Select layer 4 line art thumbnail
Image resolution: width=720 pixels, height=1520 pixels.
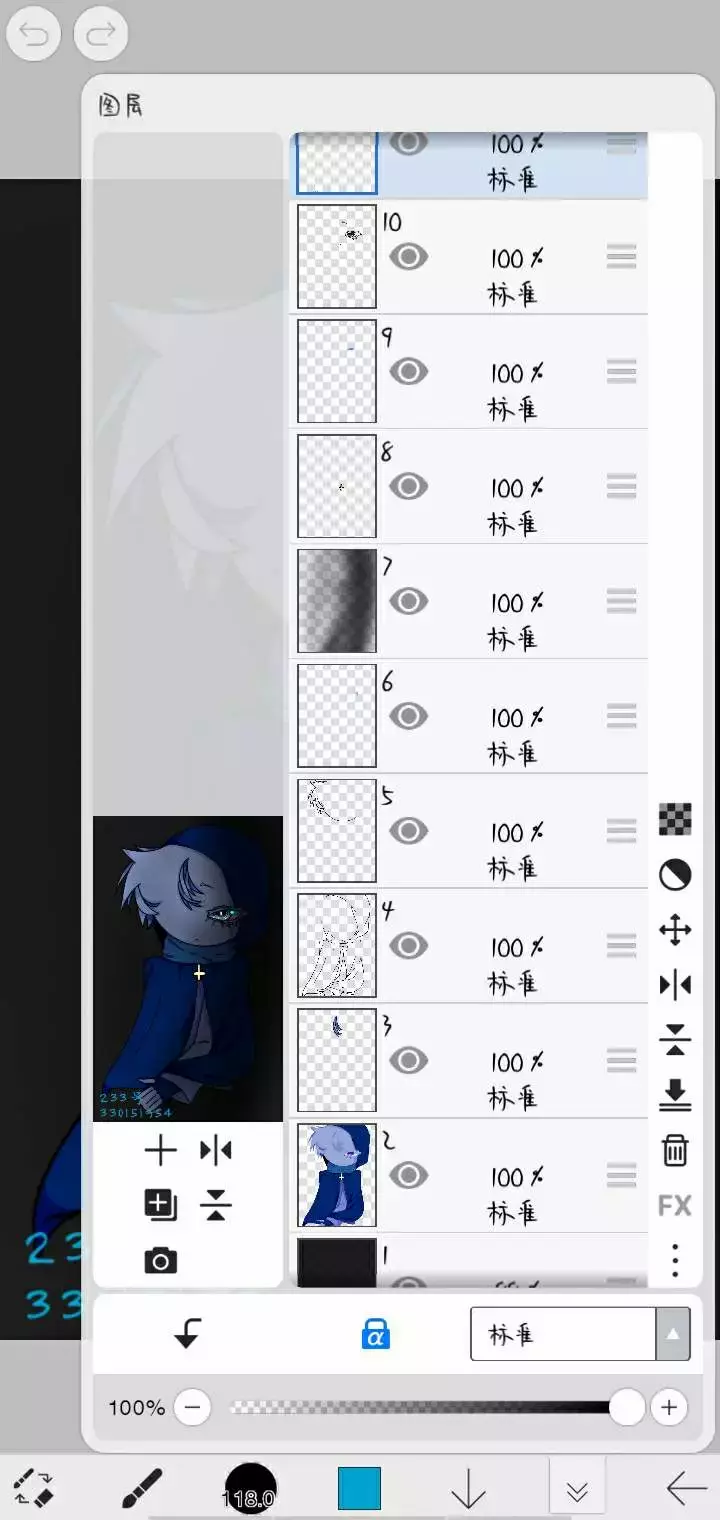[x=337, y=945]
